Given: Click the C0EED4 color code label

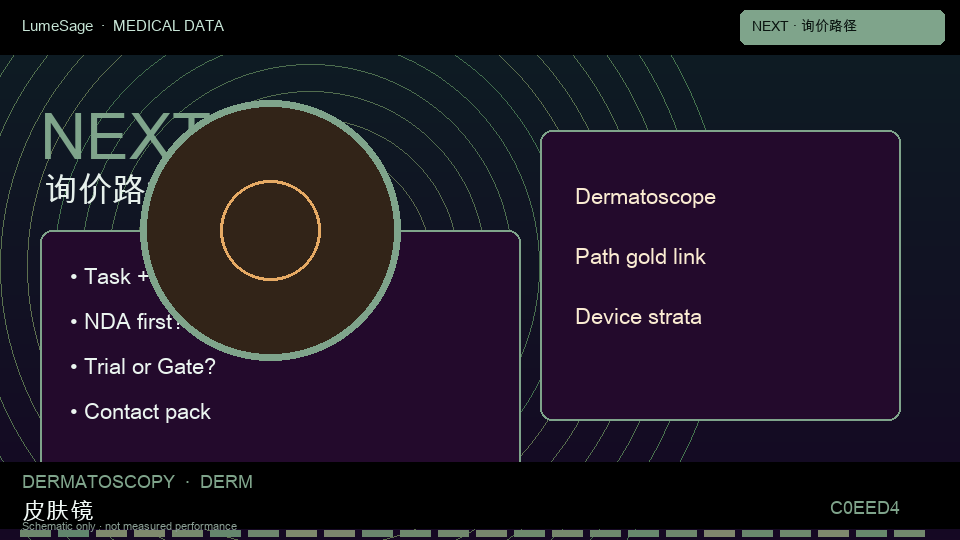Looking at the screenshot, I should [864, 508].
